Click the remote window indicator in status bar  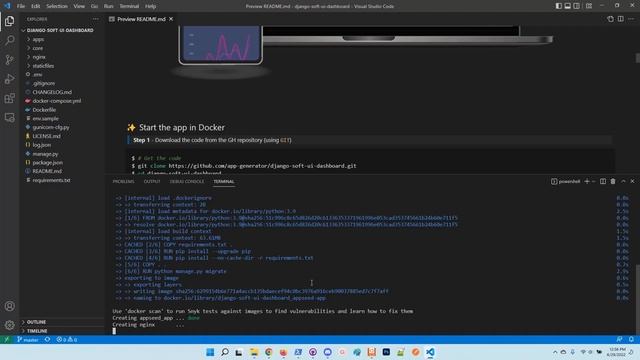pos(7,340)
